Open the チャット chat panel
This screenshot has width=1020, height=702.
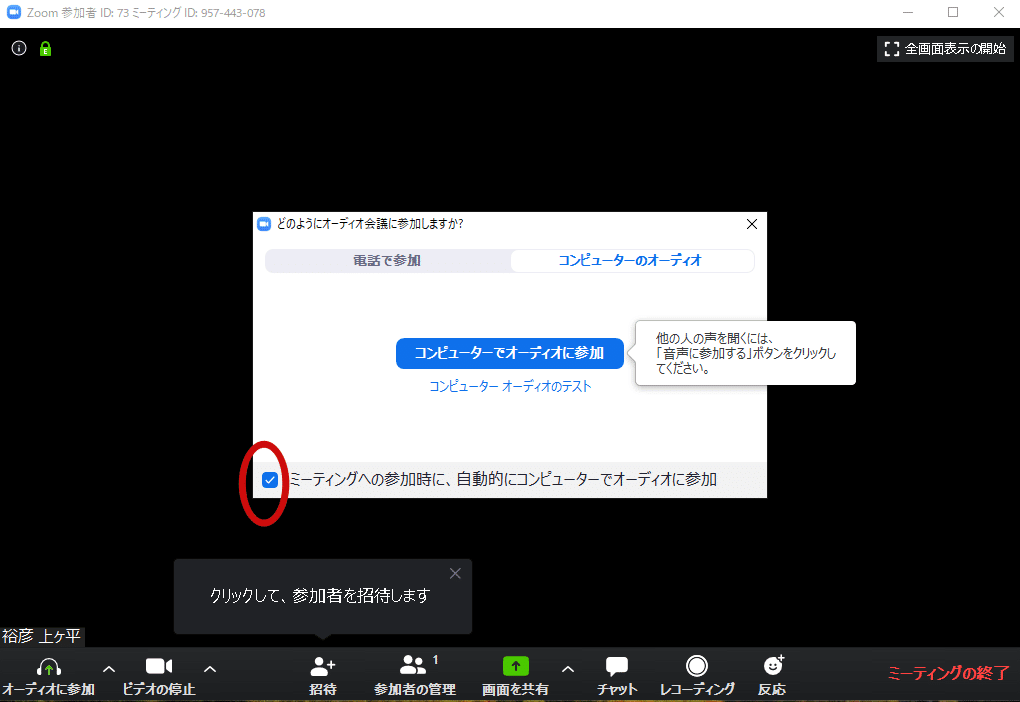pyautogui.click(x=616, y=670)
